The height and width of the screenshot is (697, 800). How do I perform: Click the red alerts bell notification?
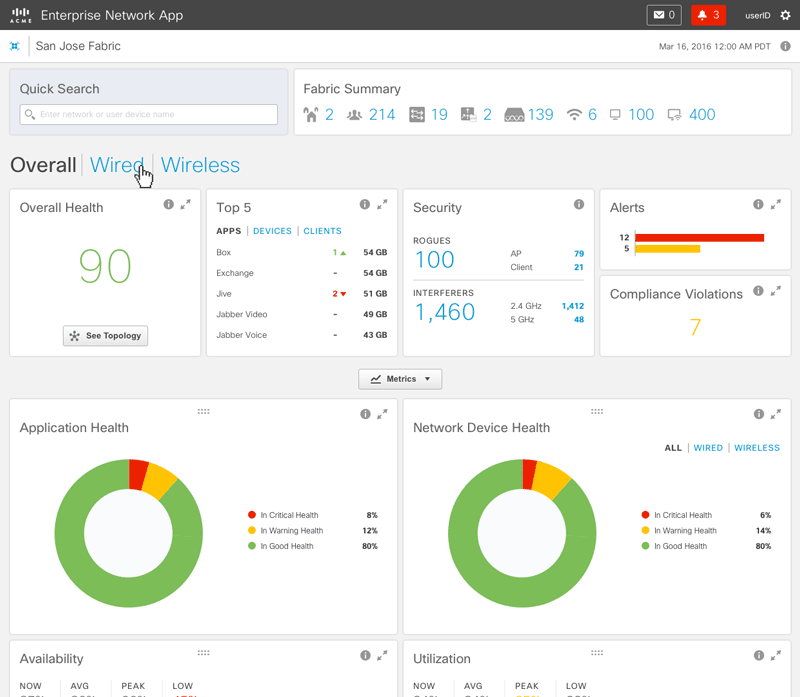pos(708,15)
